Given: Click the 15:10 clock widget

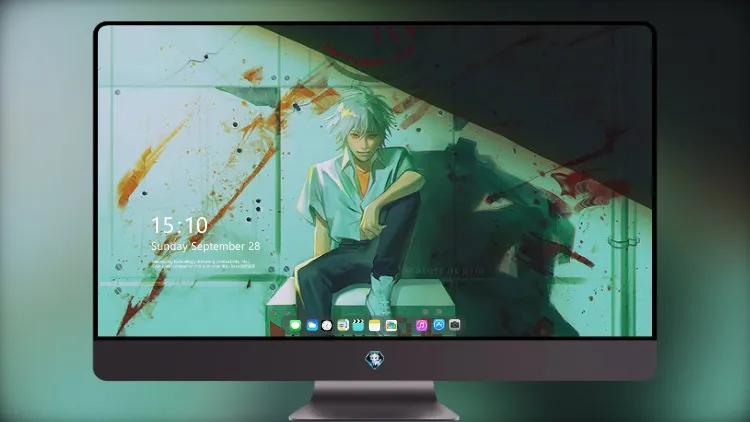Looking at the screenshot, I should [x=179, y=225].
